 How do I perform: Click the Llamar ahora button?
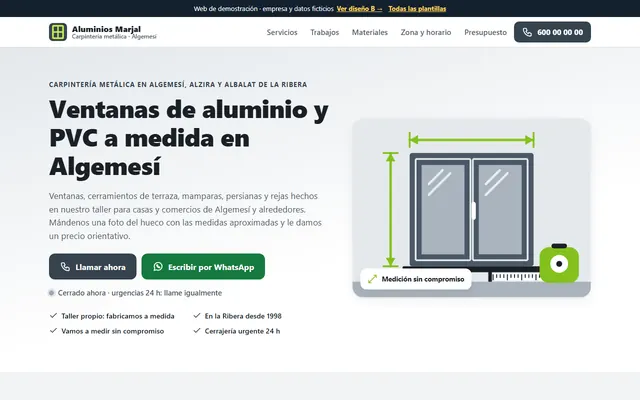(93, 267)
